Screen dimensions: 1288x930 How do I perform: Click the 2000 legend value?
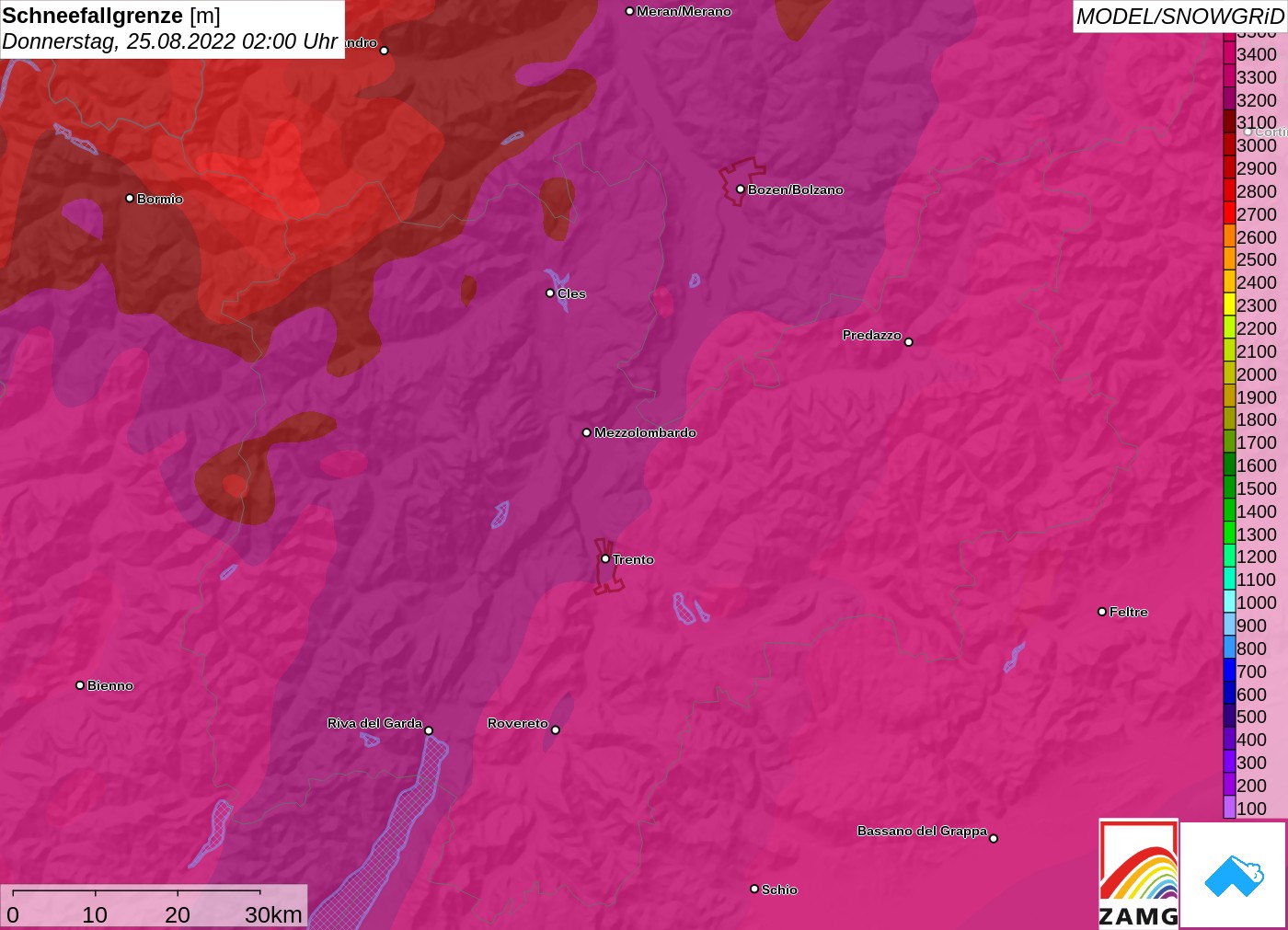1257,374
